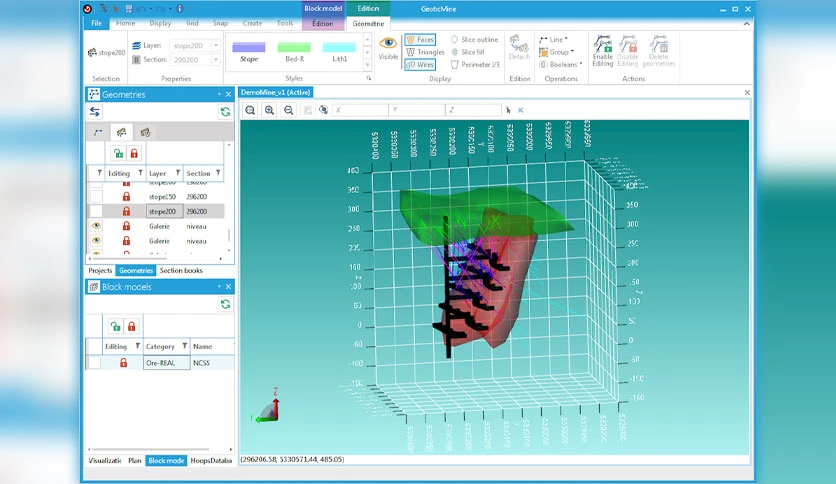Click the Enable Editing icon
Image resolution: width=836 pixels, height=484 pixels.
tap(602, 51)
